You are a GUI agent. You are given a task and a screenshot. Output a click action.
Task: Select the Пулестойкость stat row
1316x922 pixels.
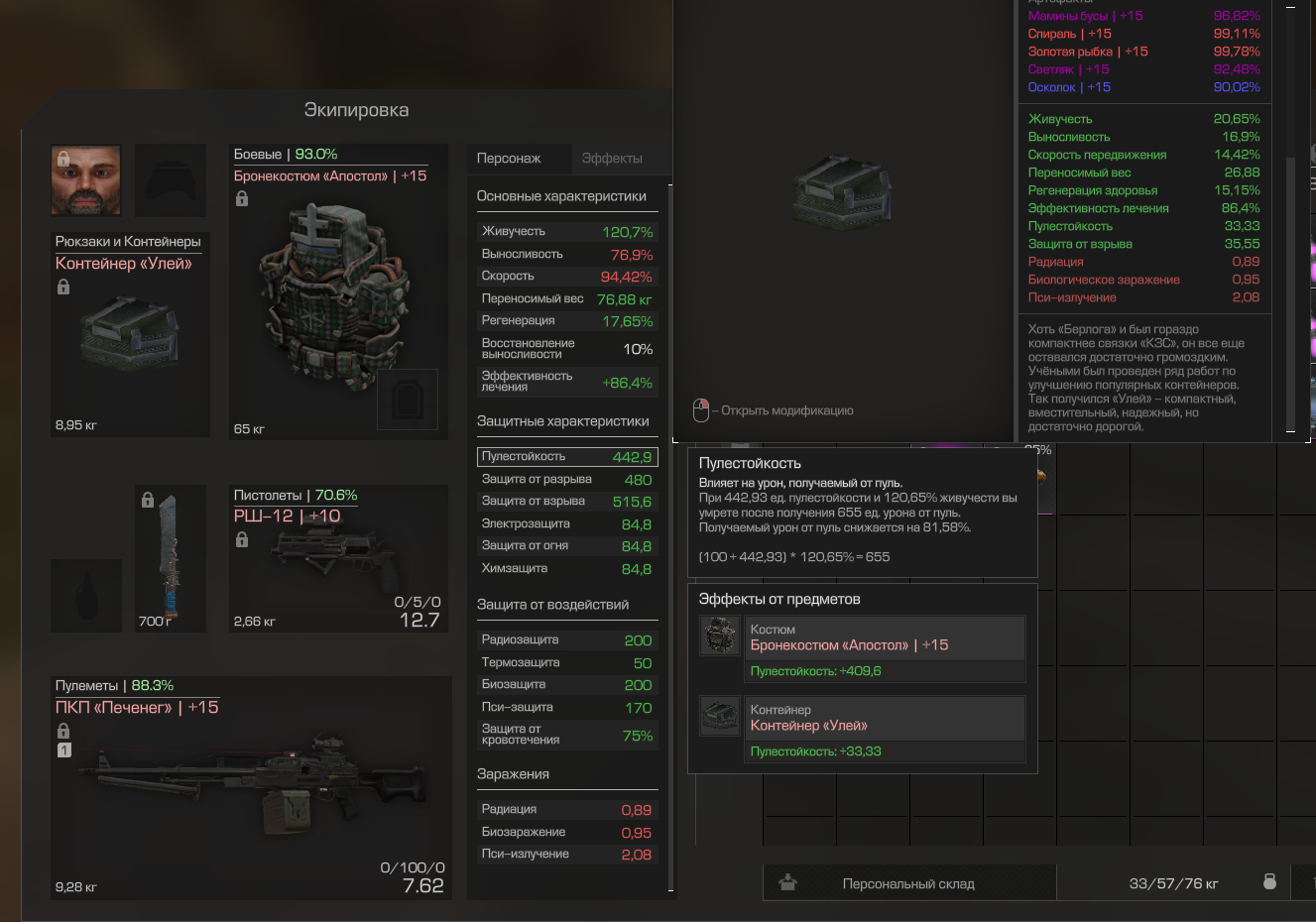click(567, 456)
